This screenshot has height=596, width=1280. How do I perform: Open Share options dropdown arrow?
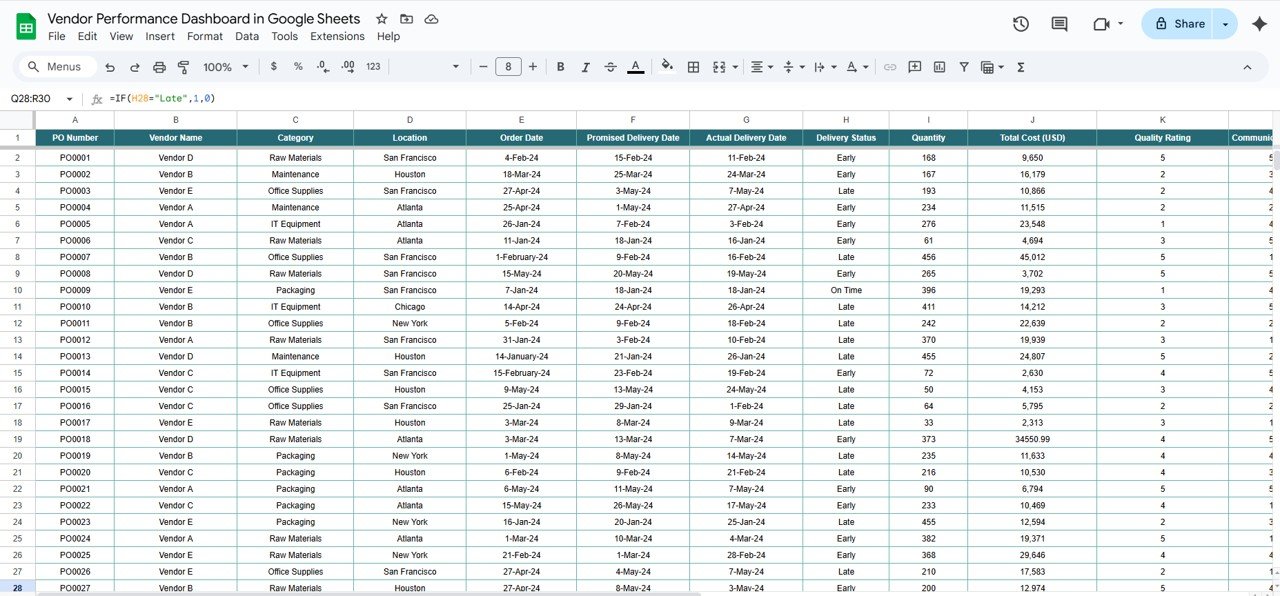pyautogui.click(x=1225, y=24)
